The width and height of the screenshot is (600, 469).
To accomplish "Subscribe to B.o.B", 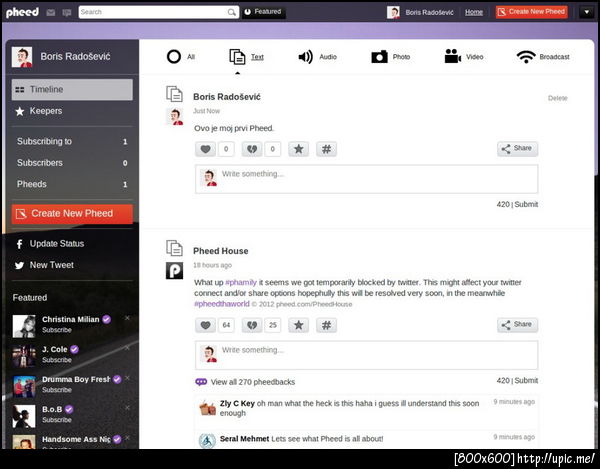I will (x=57, y=420).
